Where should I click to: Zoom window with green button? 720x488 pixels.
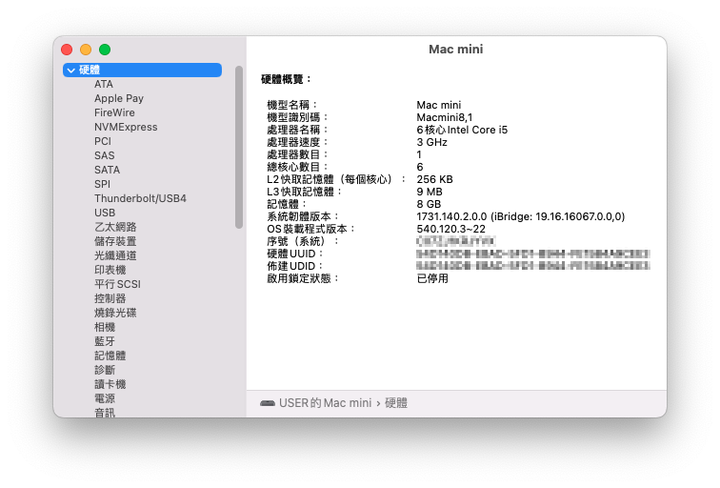(105, 50)
